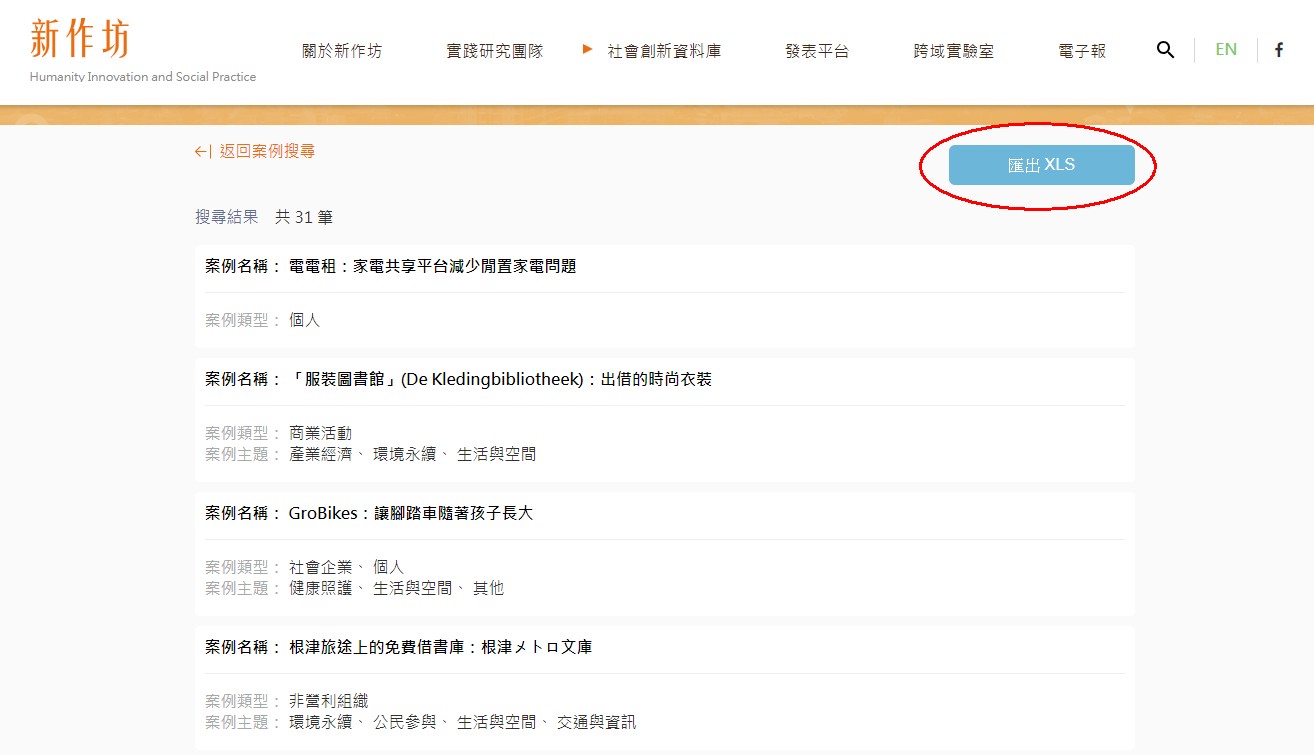Click the 搜尋結果 共 31 筆 text
The height and width of the screenshot is (755, 1314).
264,216
